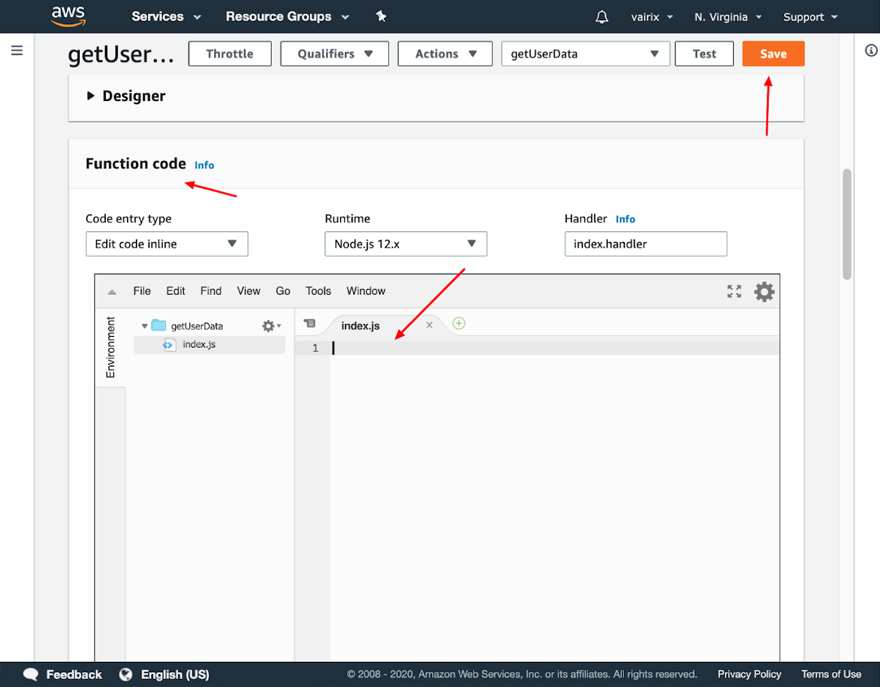The image size is (880, 687).
Task: Click the Feedback speech bubble icon
Action: (31, 674)
